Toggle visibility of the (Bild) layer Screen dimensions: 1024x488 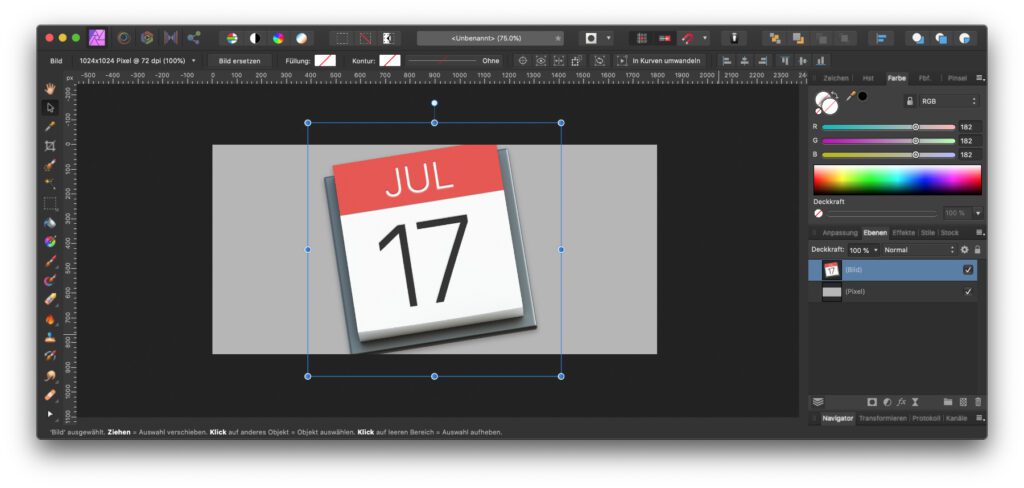pos(968,270)
